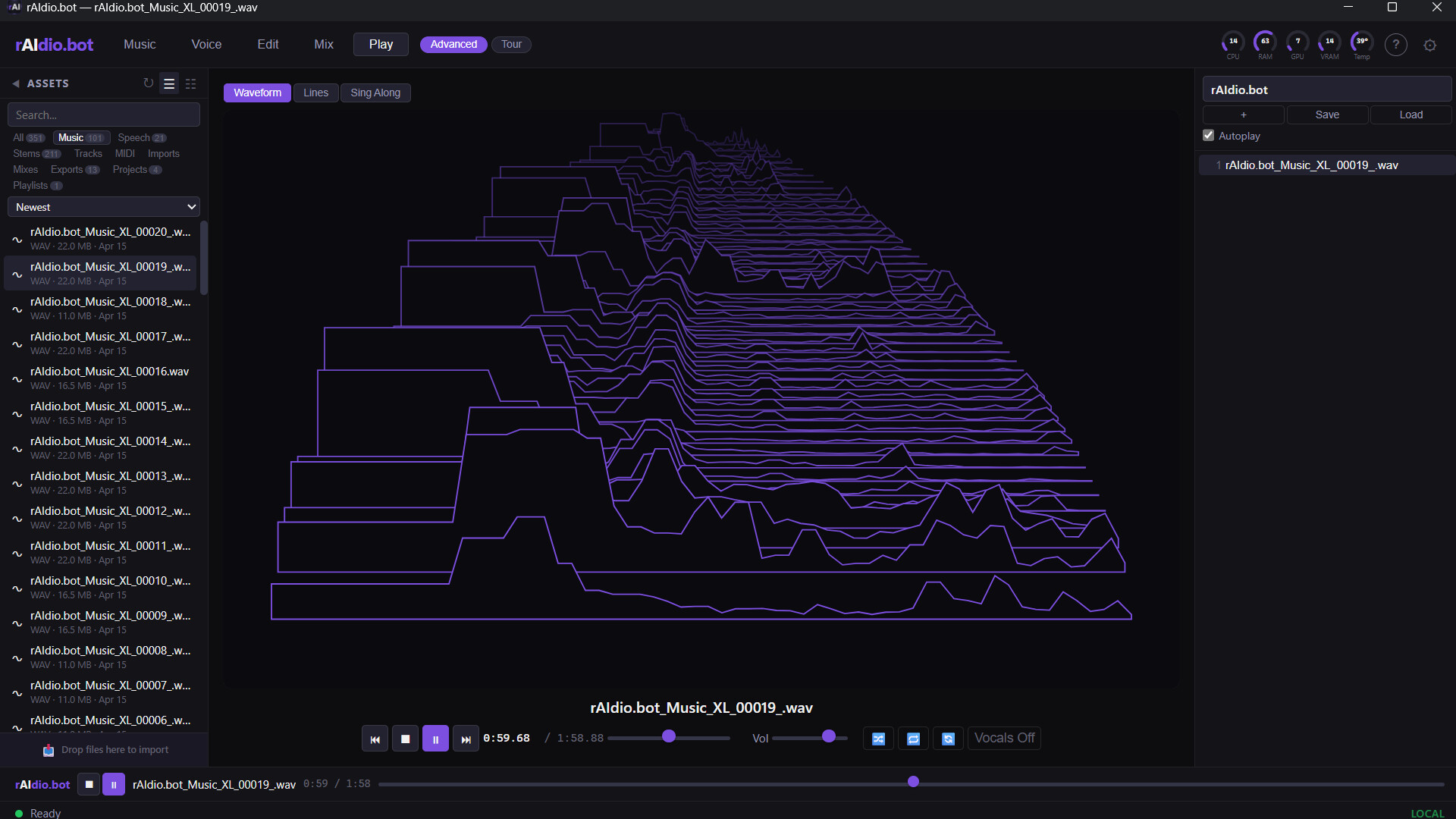Filter assets by Imports
1456x819 pixels.
click(164, 153)
